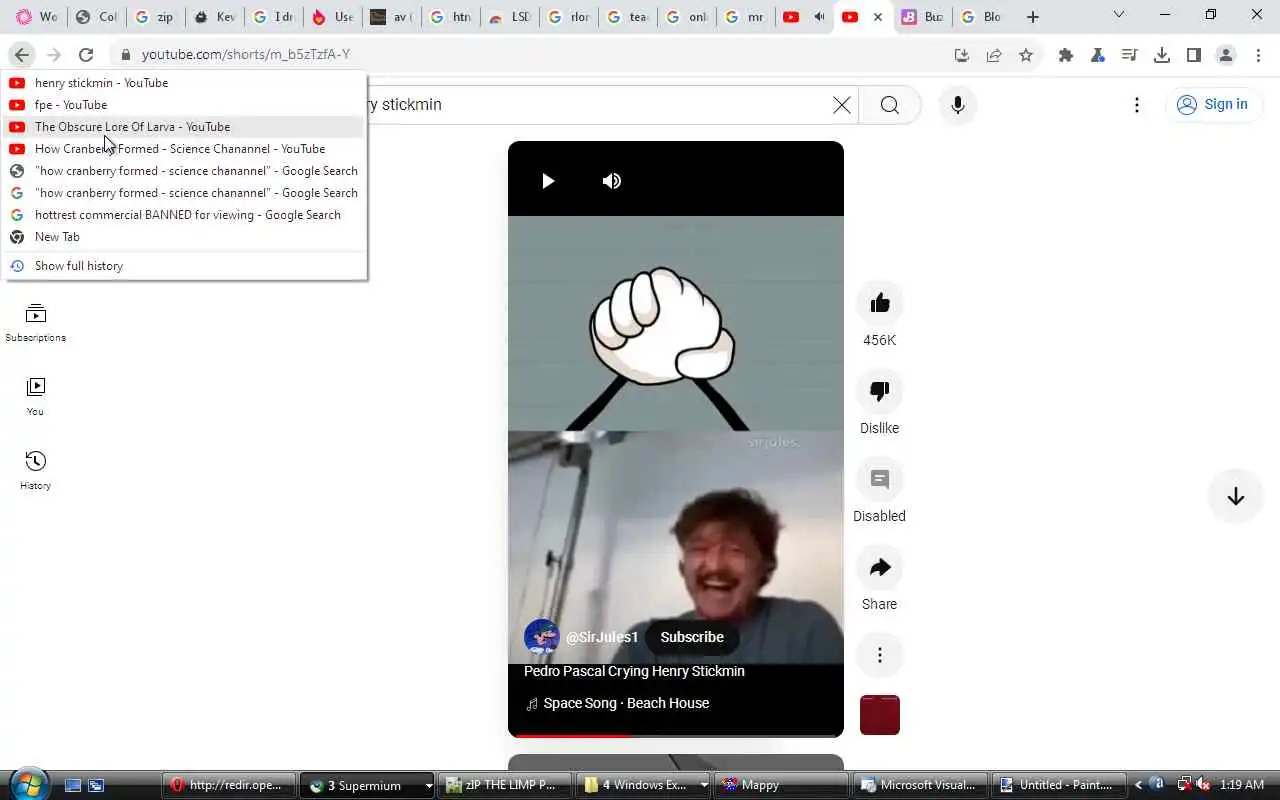Select The Obscure Lore Of Larva entry
This screenshot has width=1280, height=800.
pyautogui.click(x=186, y=127)
